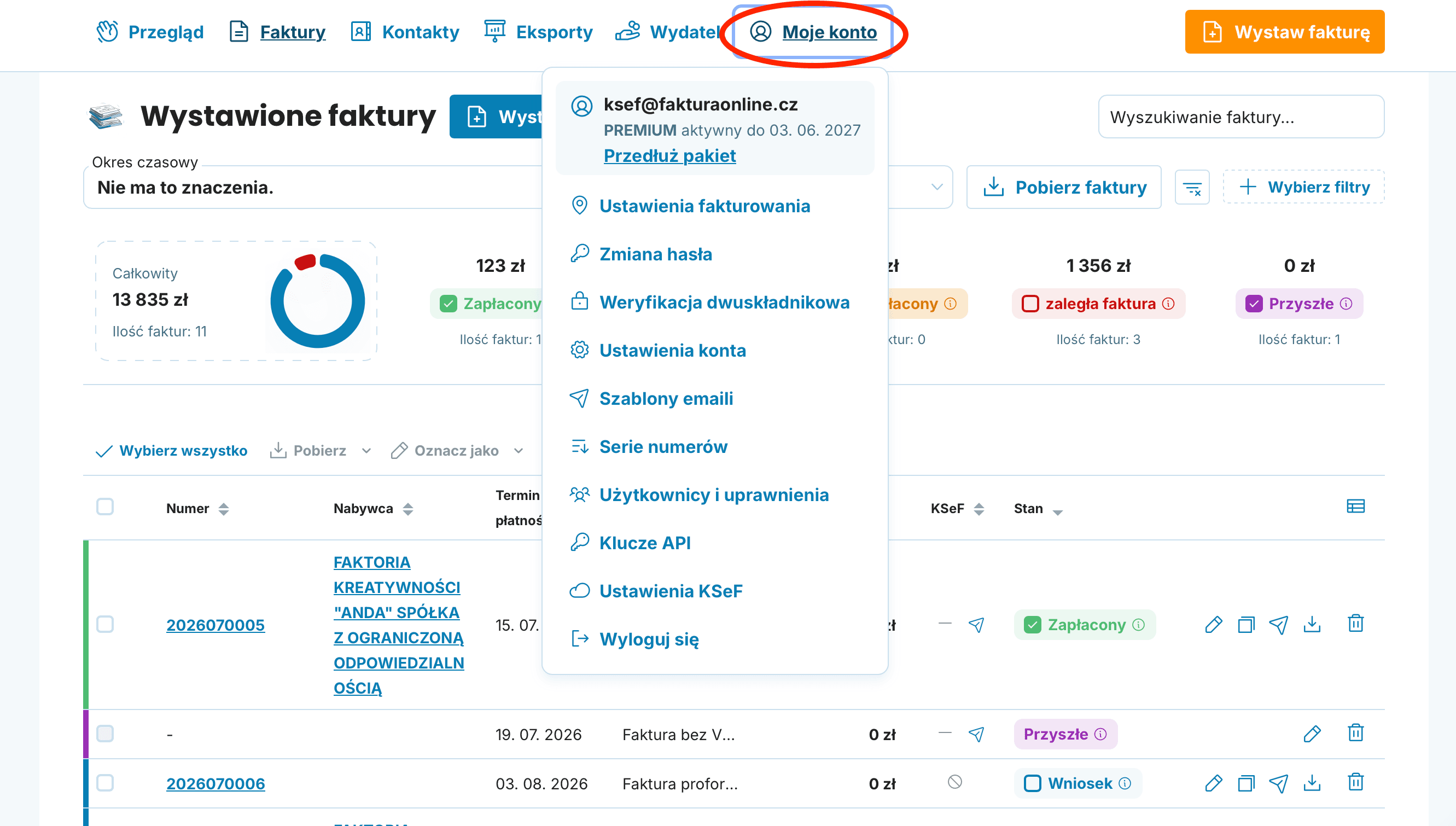1456x826 pixels.
Task: Toggle the zaległa faktura filter checkbox
Action: (1030, 304)
